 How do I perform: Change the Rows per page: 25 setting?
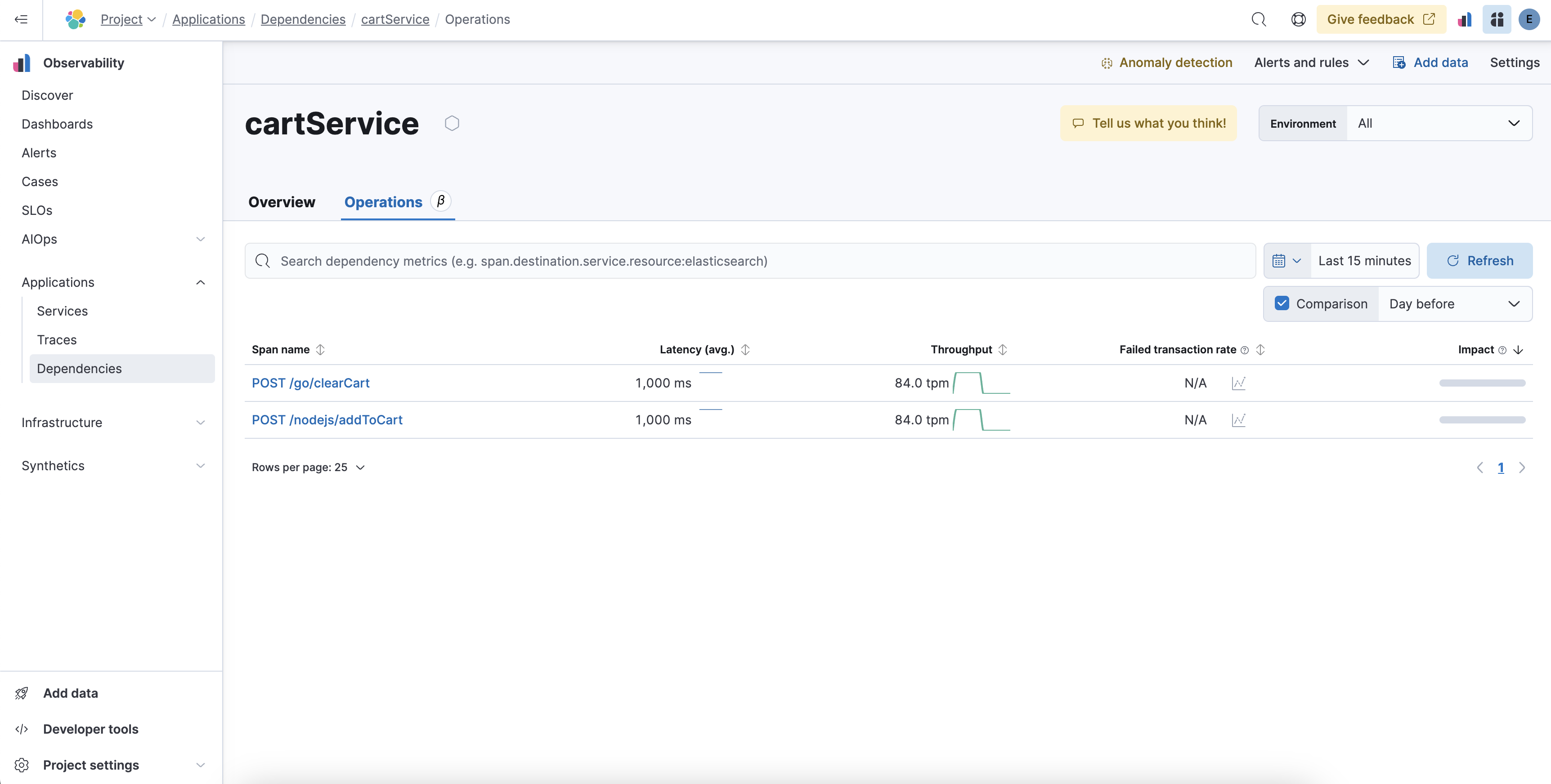(308, 468)
